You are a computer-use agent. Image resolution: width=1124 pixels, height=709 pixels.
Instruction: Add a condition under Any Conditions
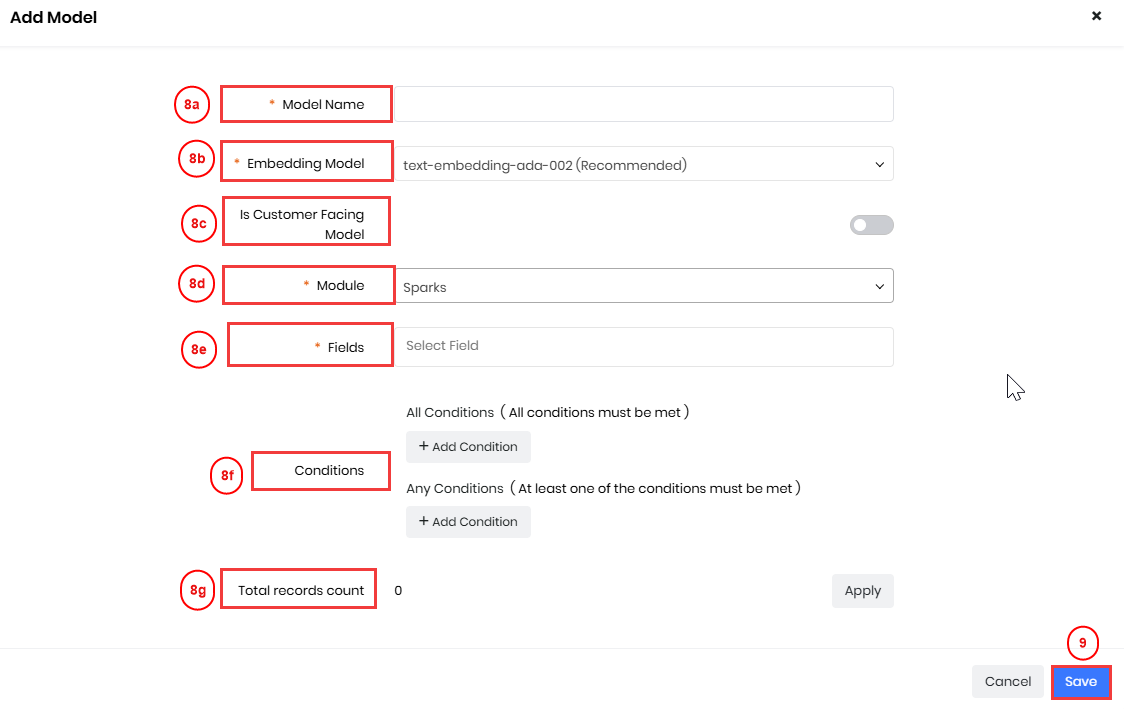tap(468, 522)
